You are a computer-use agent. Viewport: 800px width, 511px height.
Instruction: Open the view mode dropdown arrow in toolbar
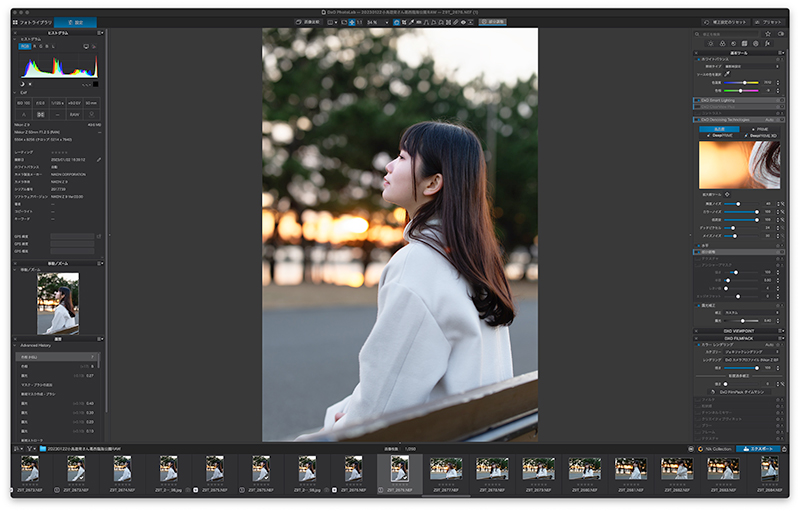(336, 22)
